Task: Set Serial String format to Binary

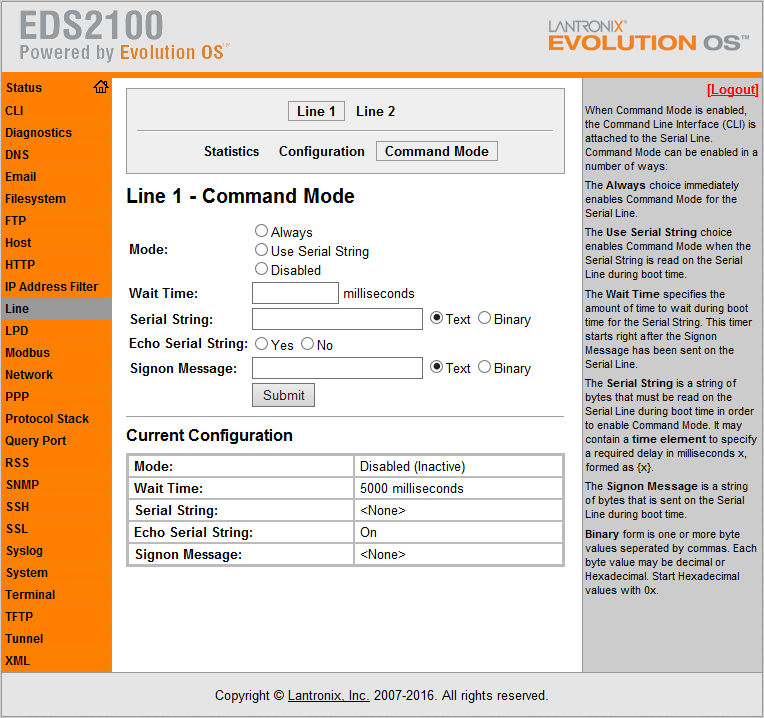Action: [484, 318]
